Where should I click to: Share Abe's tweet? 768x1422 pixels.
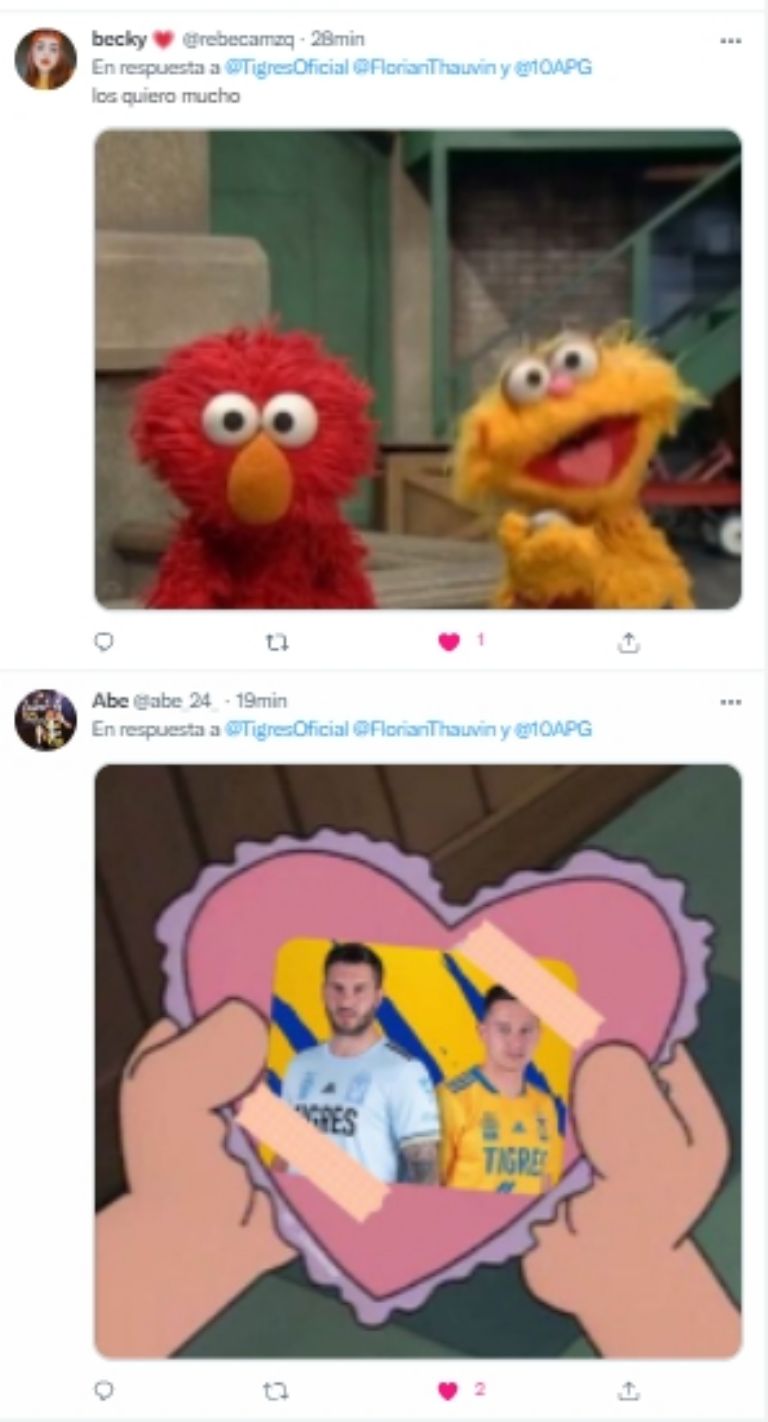coord(628,1390)
